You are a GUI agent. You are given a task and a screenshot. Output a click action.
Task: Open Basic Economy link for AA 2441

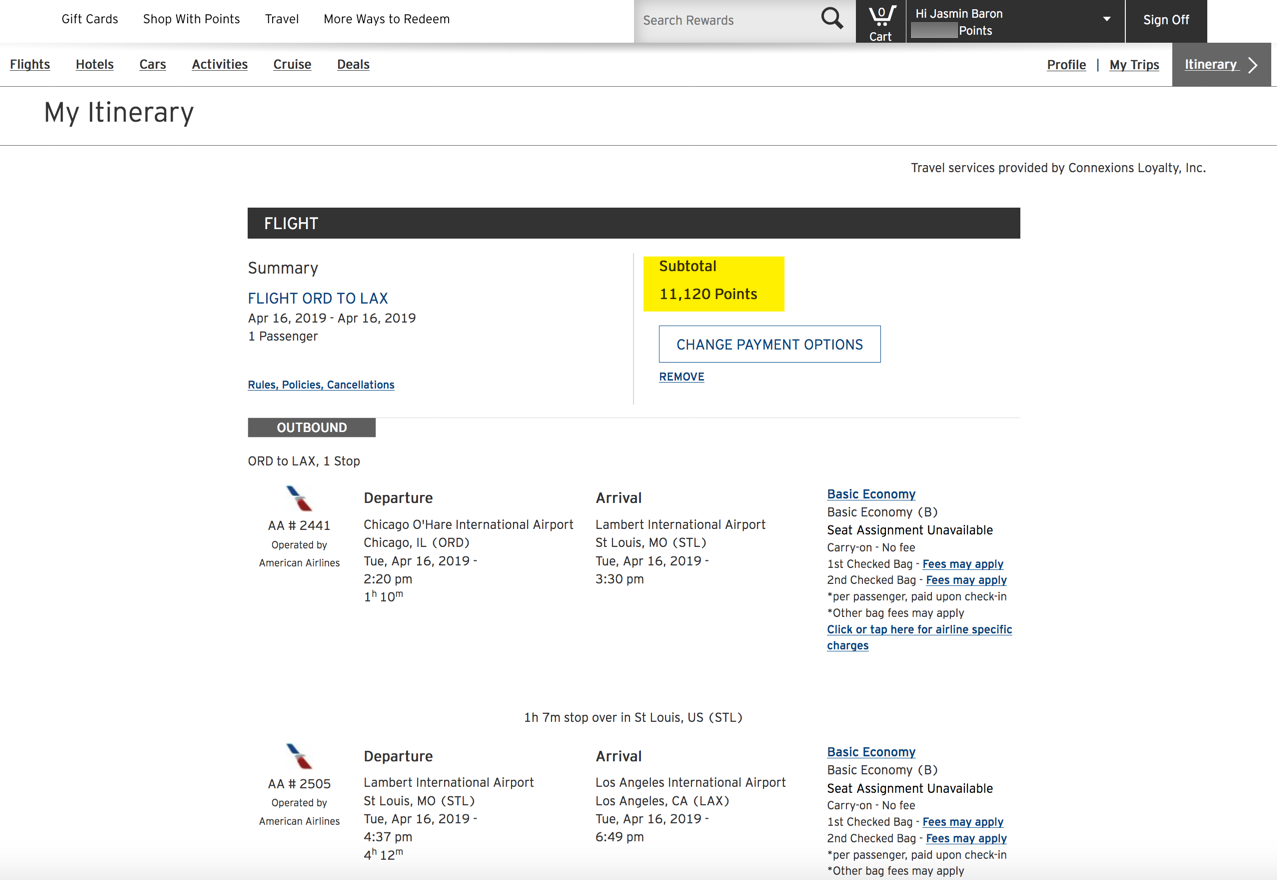pos(871,494)
